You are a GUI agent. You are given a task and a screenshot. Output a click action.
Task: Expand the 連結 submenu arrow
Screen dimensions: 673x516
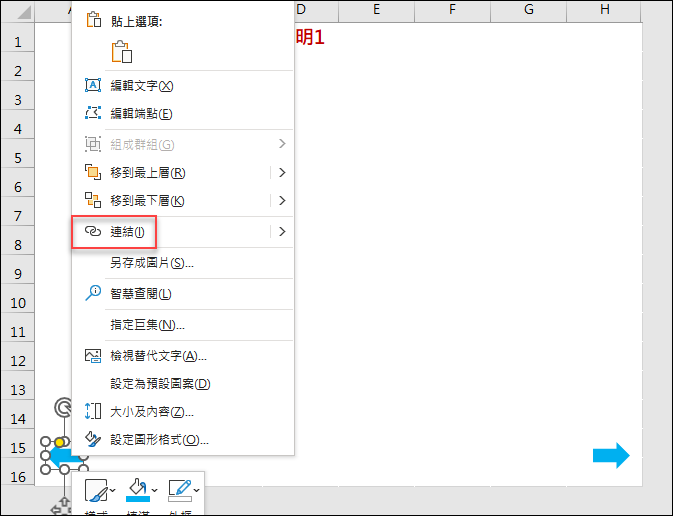tap(282, 232)
